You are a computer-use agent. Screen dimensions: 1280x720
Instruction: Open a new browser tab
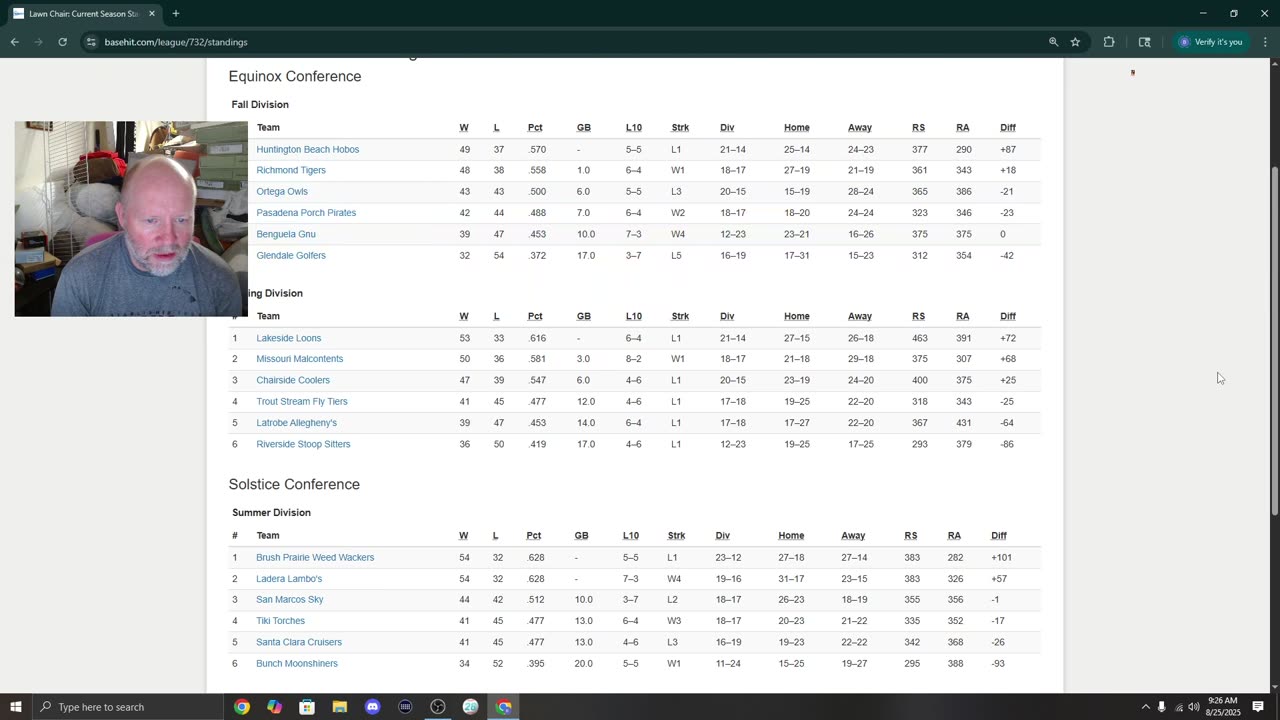(176, 14)
